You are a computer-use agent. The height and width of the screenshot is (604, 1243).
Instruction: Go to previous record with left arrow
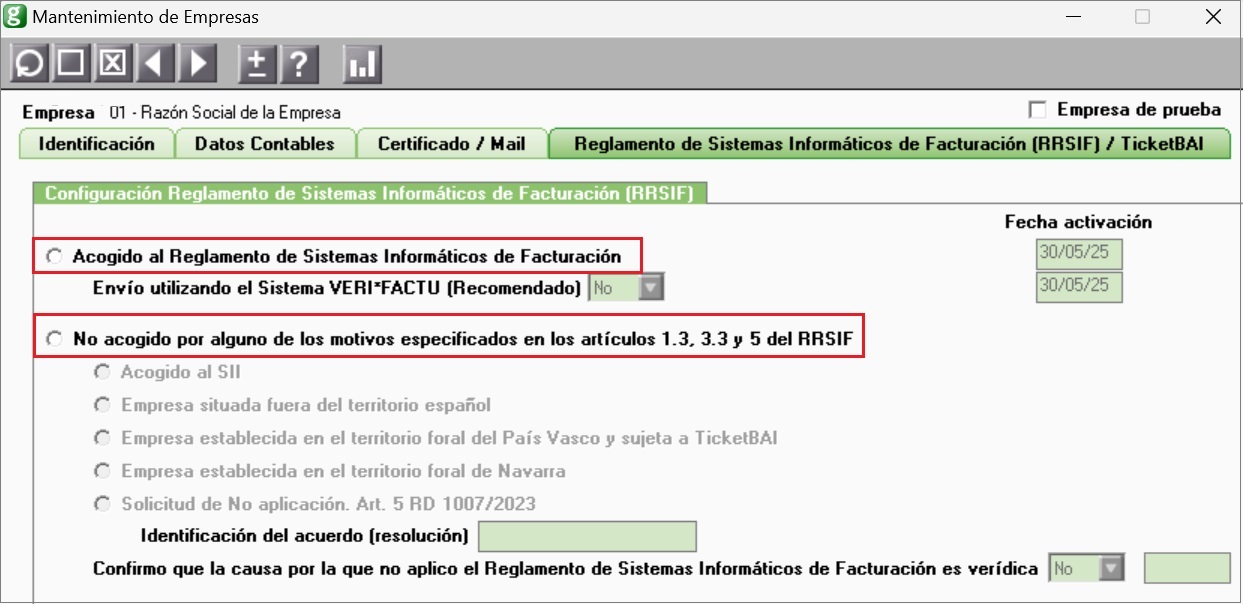point(154,64)
